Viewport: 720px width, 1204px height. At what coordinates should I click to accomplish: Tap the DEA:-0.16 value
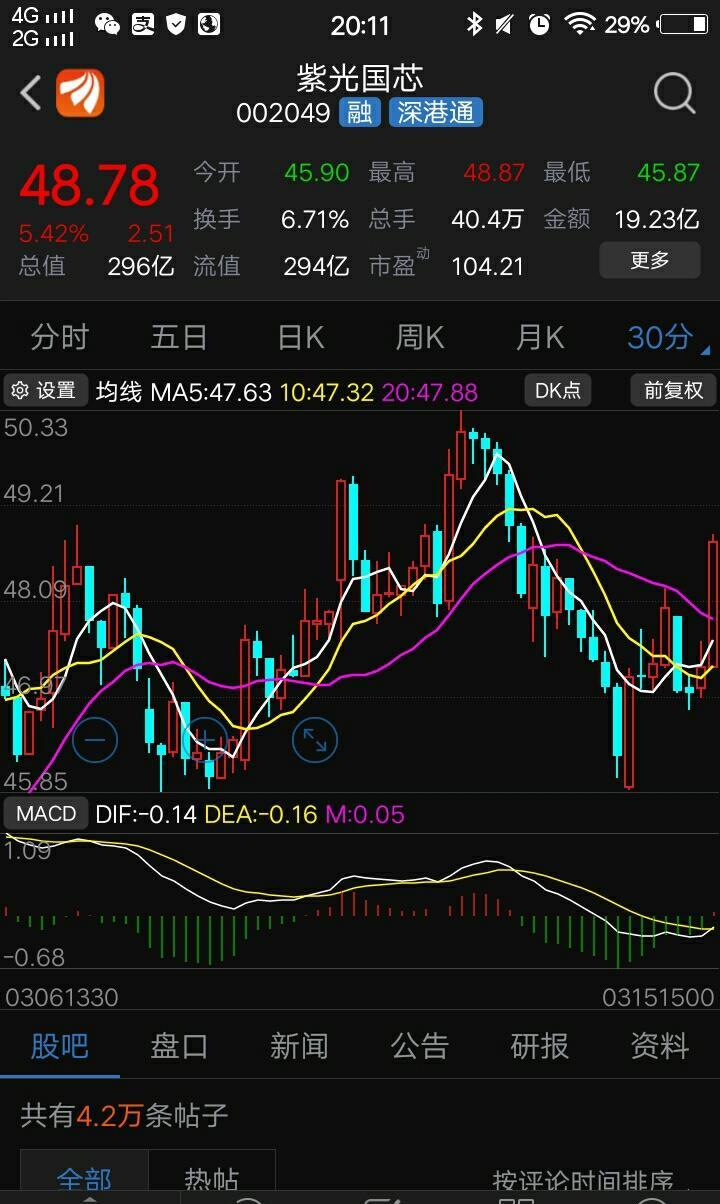pyautogui.click(x=261, y=815)
